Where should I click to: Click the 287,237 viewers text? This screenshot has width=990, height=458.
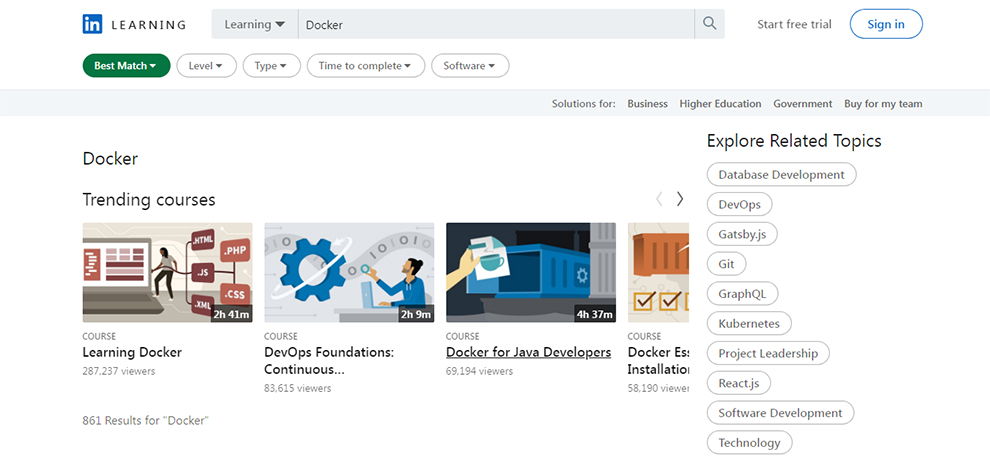[x=119, y=371]
